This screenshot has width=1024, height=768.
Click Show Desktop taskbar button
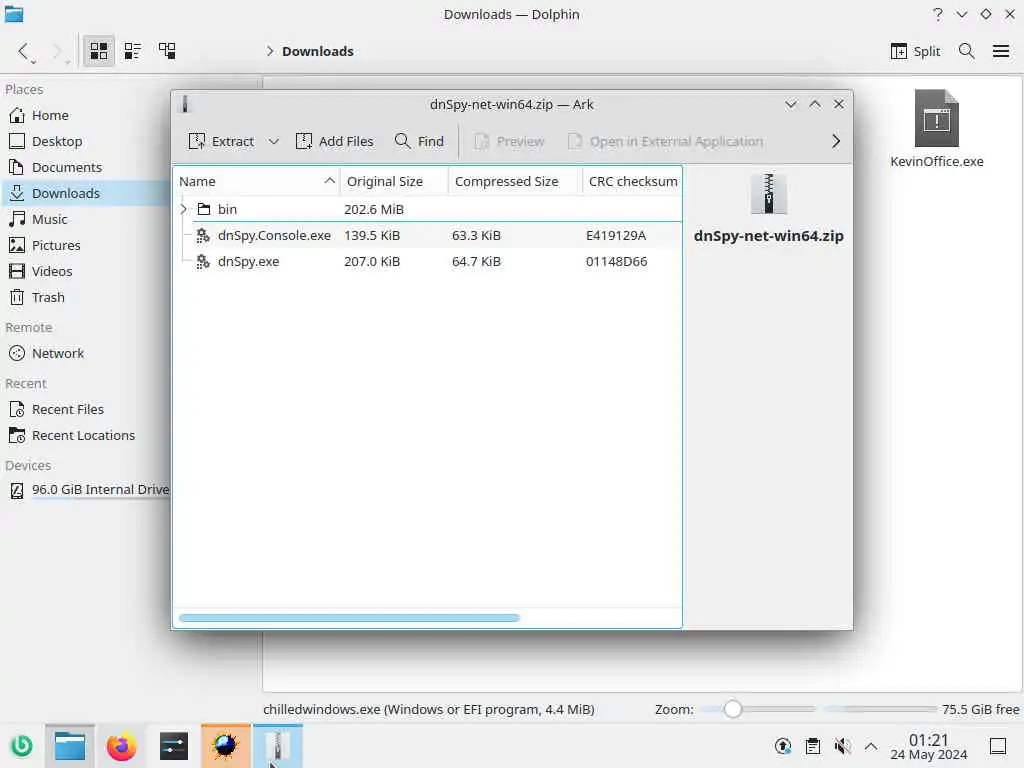tap(998, 746)
